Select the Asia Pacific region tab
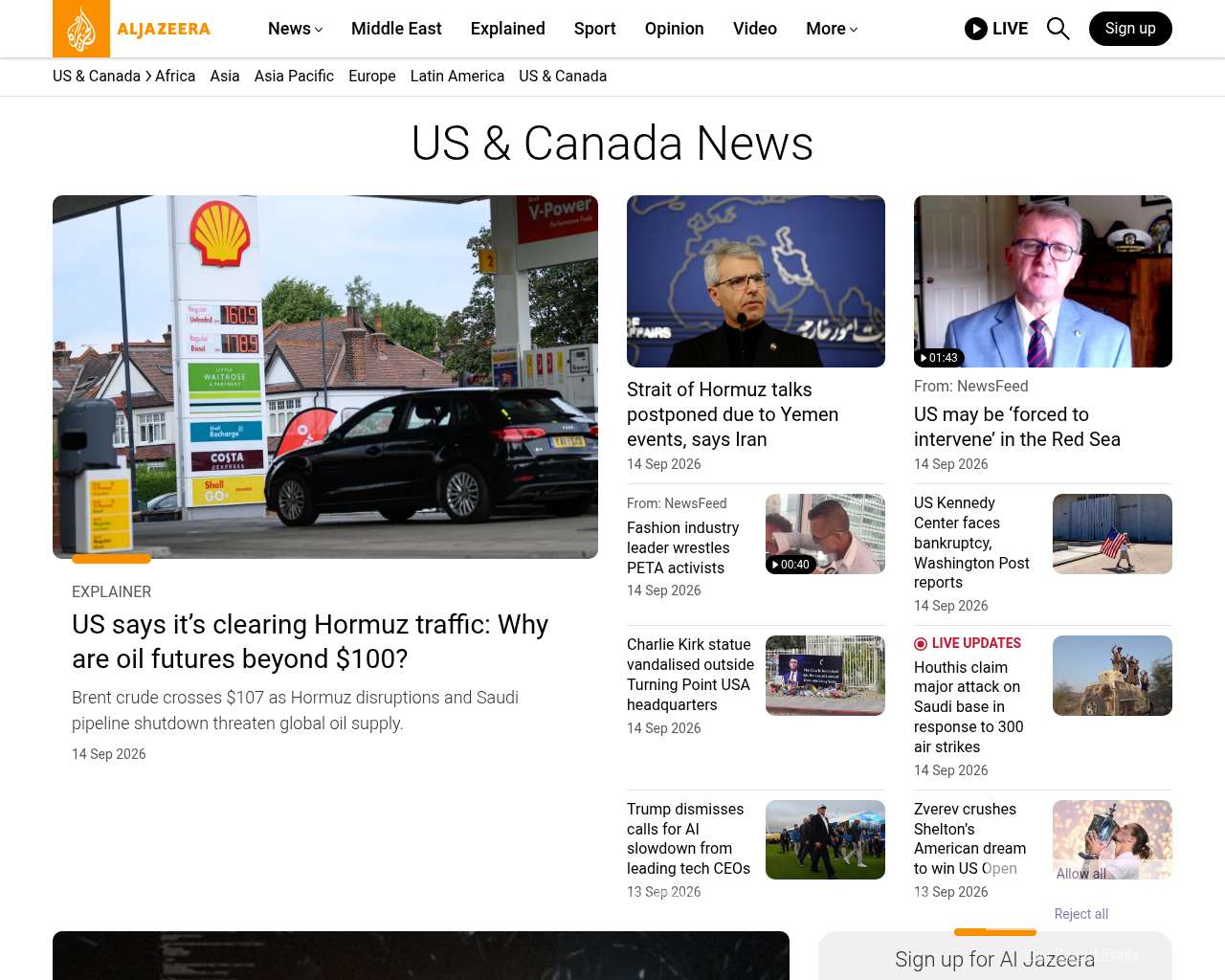 coord(294,77)
